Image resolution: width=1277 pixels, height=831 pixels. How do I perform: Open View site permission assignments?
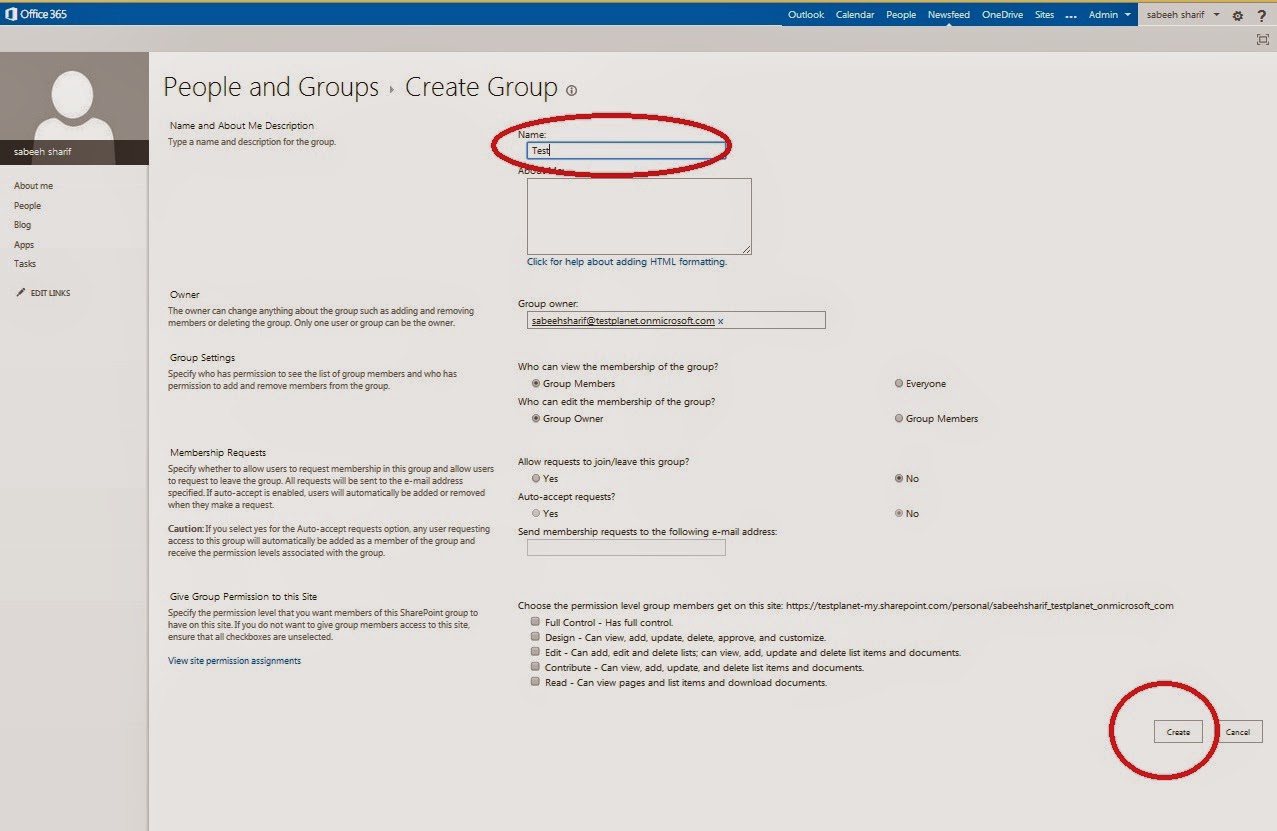[x=233, y=661]
